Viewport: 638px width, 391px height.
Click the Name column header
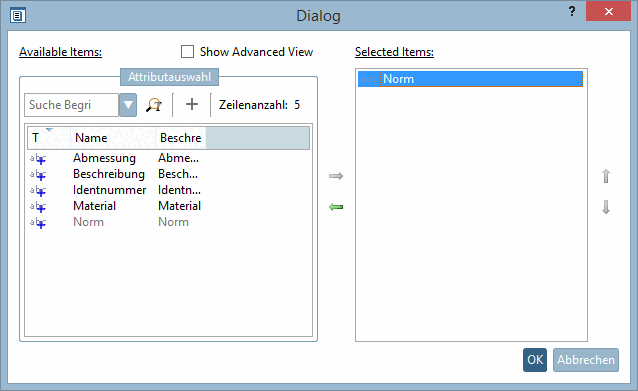(113, 138)
